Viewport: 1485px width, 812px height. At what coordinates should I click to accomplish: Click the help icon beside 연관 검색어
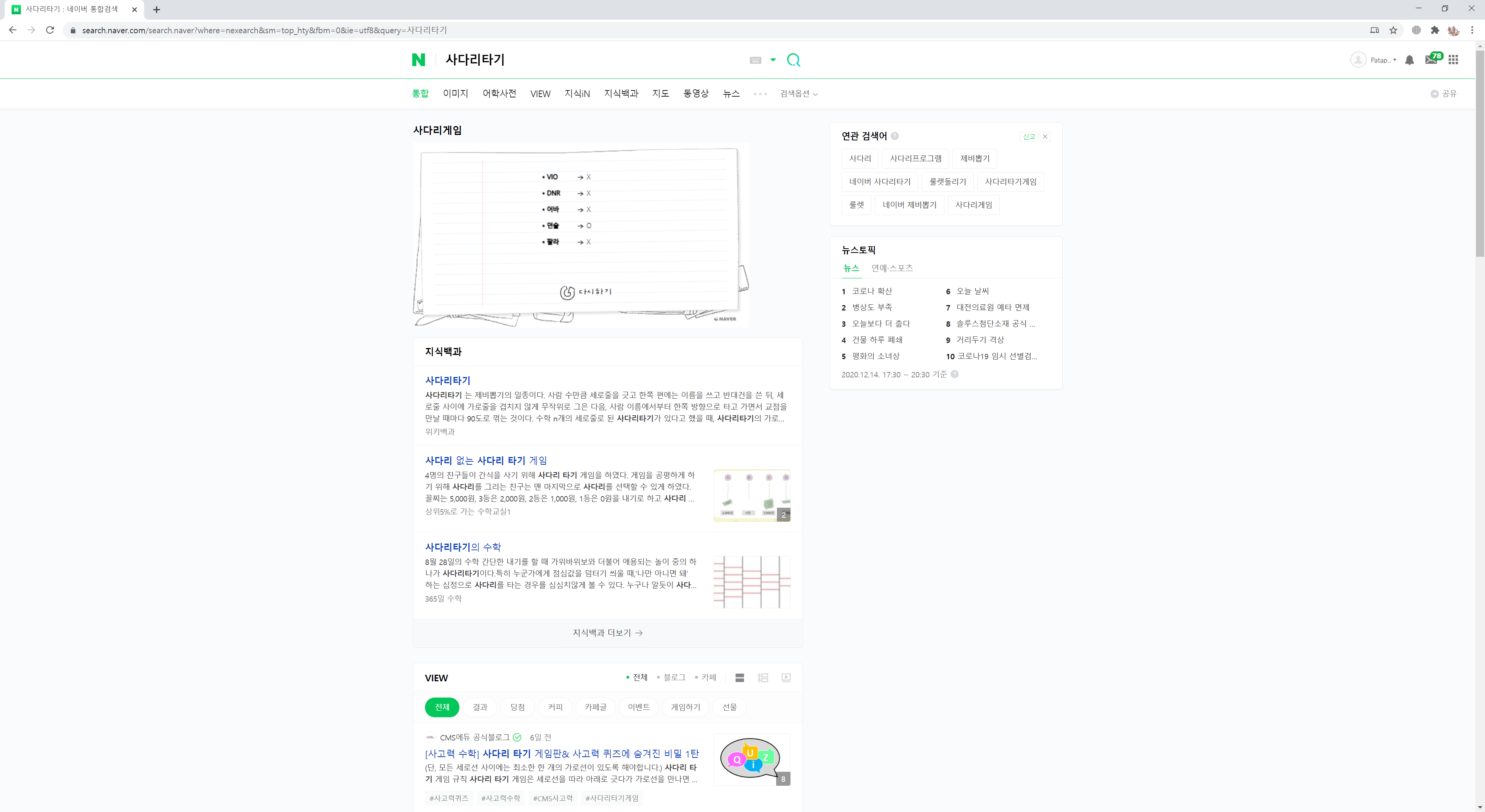click(895, 136)
